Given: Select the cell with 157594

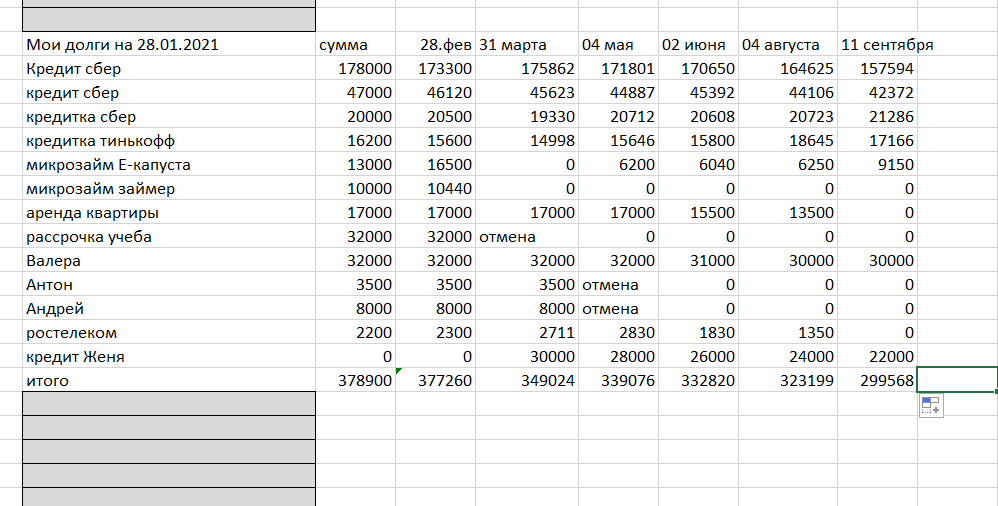Looking at the screenshot, I should click(877, 68).
